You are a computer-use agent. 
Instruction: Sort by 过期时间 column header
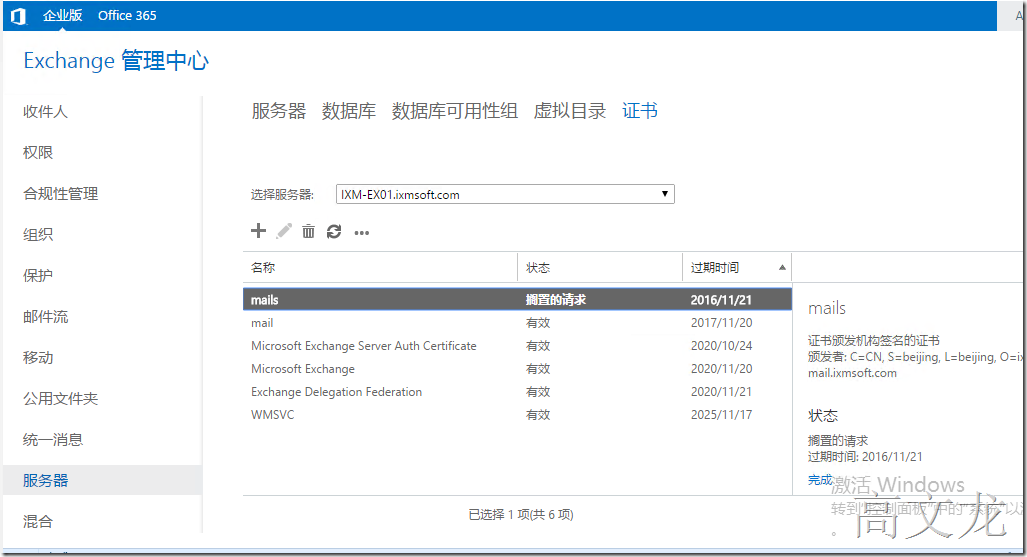[x=737, y=267]
